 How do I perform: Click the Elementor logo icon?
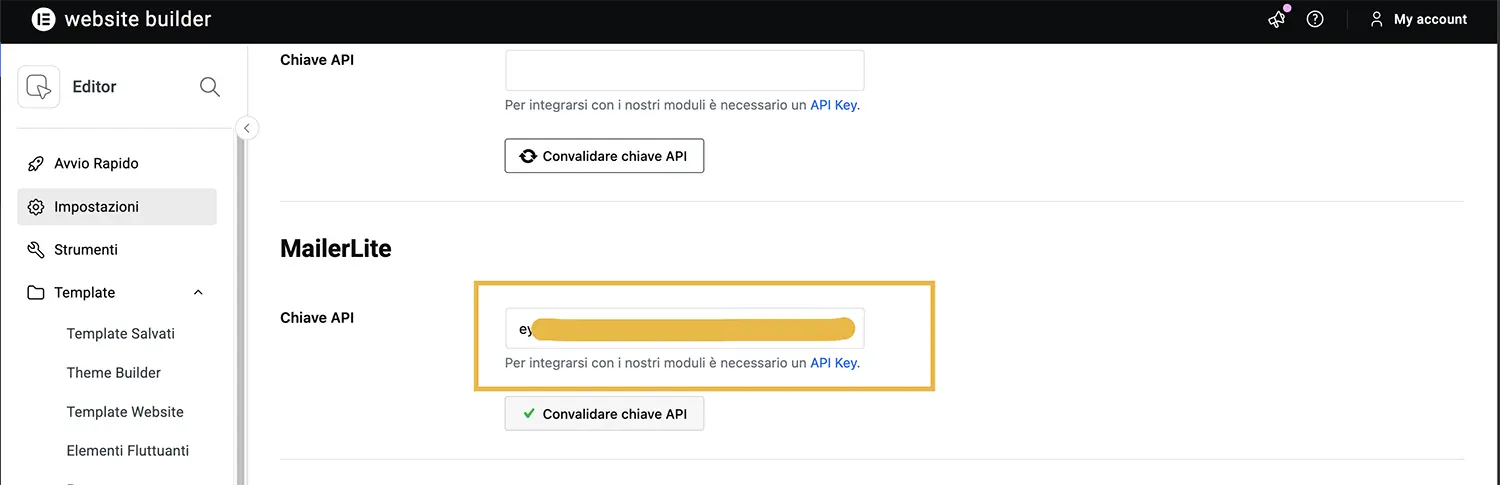[43, 19]
